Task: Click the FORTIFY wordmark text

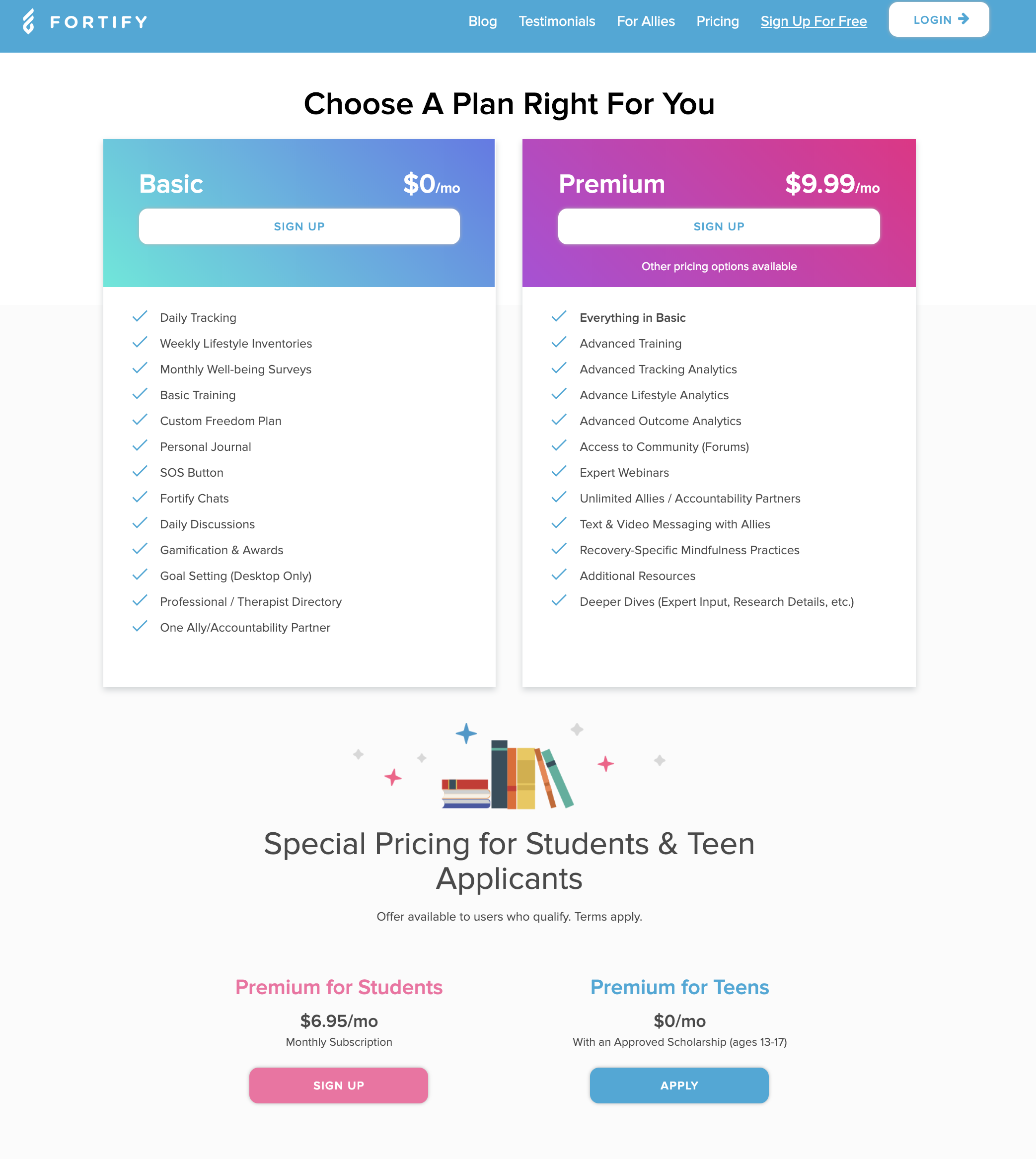Action: [99, 22]
